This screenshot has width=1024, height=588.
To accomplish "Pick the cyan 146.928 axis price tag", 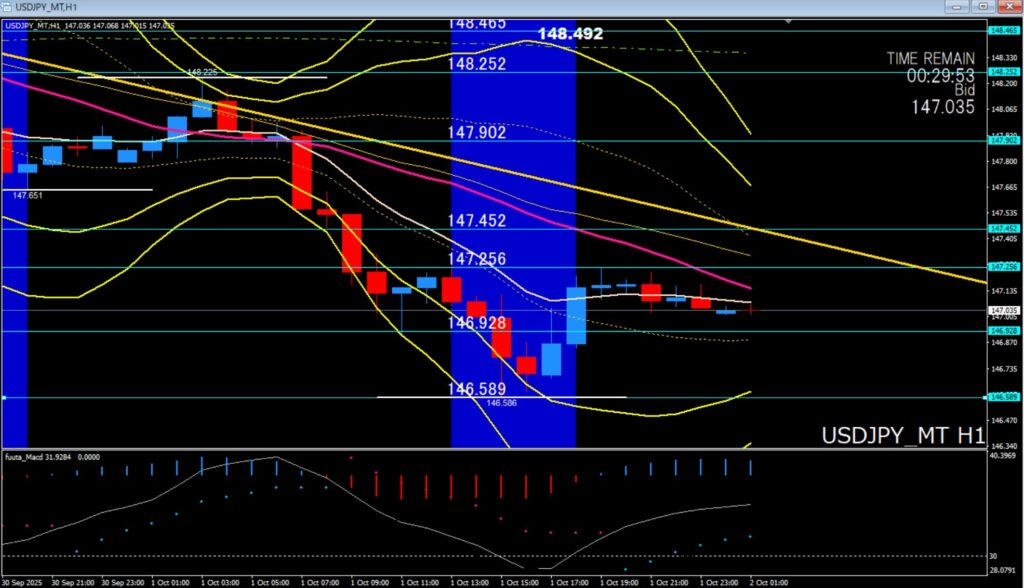I will coord(1003,330).
